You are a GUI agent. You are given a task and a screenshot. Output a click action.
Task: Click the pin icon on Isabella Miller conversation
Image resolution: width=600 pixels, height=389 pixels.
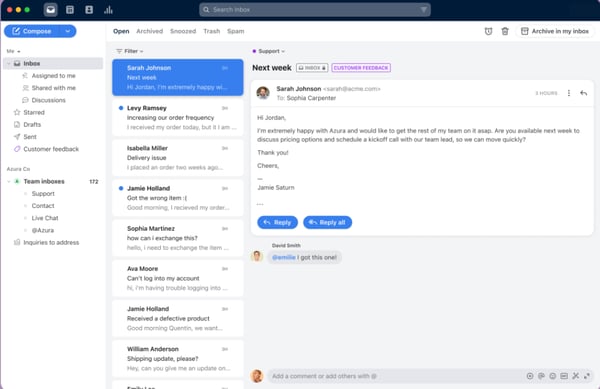point(225,148)
